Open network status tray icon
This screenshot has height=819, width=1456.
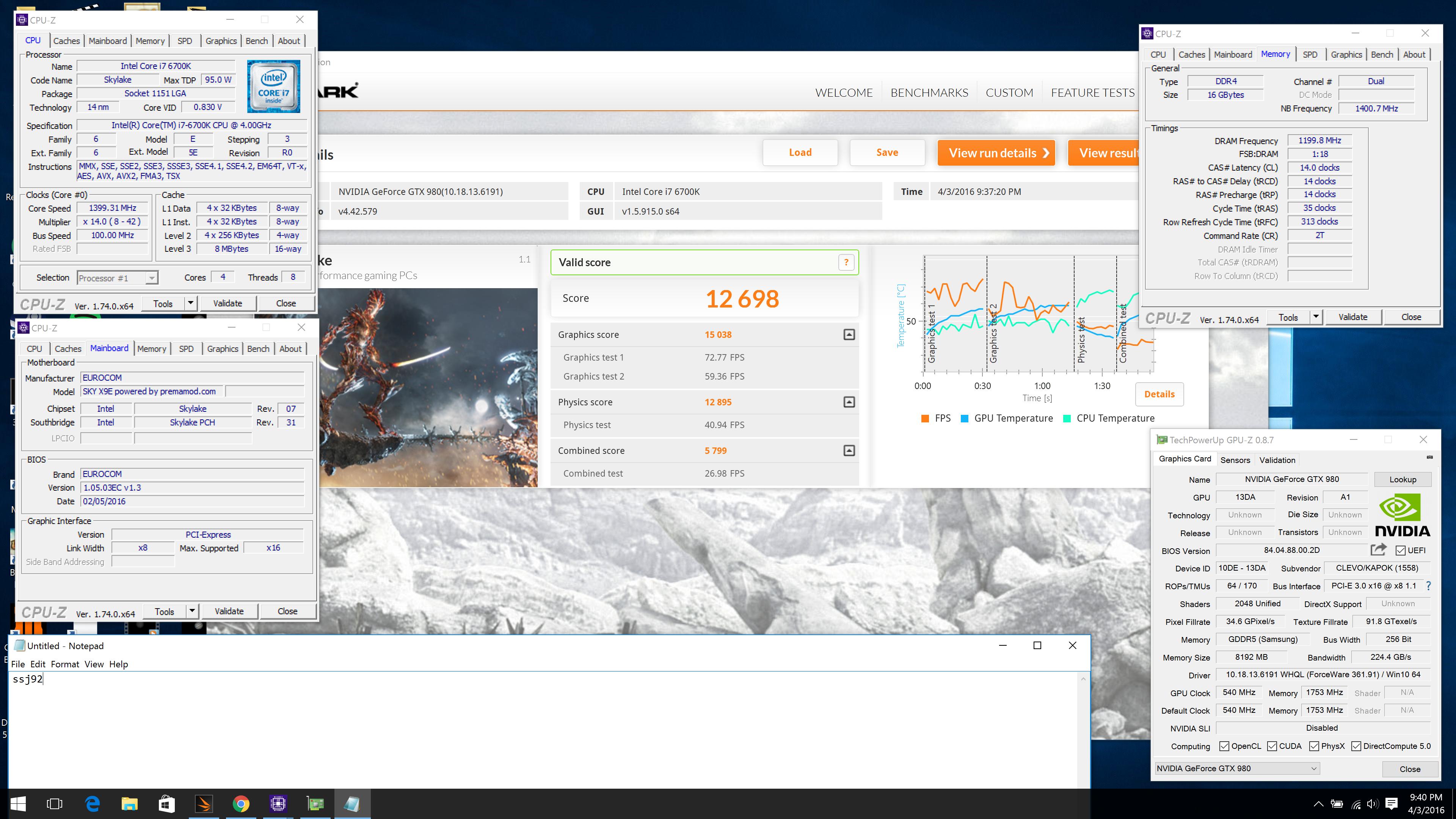click(1356, 804)
